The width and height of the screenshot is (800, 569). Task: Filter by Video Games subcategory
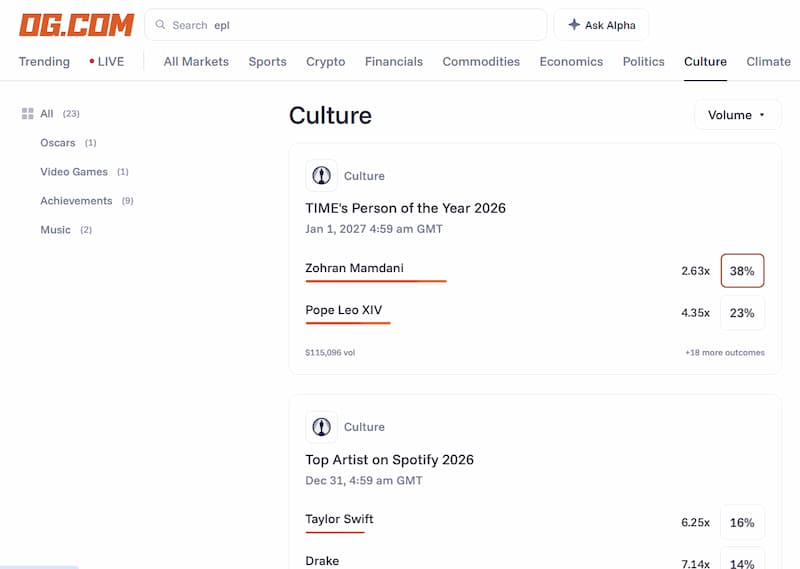pyautogui.click(x=84, y=171)
